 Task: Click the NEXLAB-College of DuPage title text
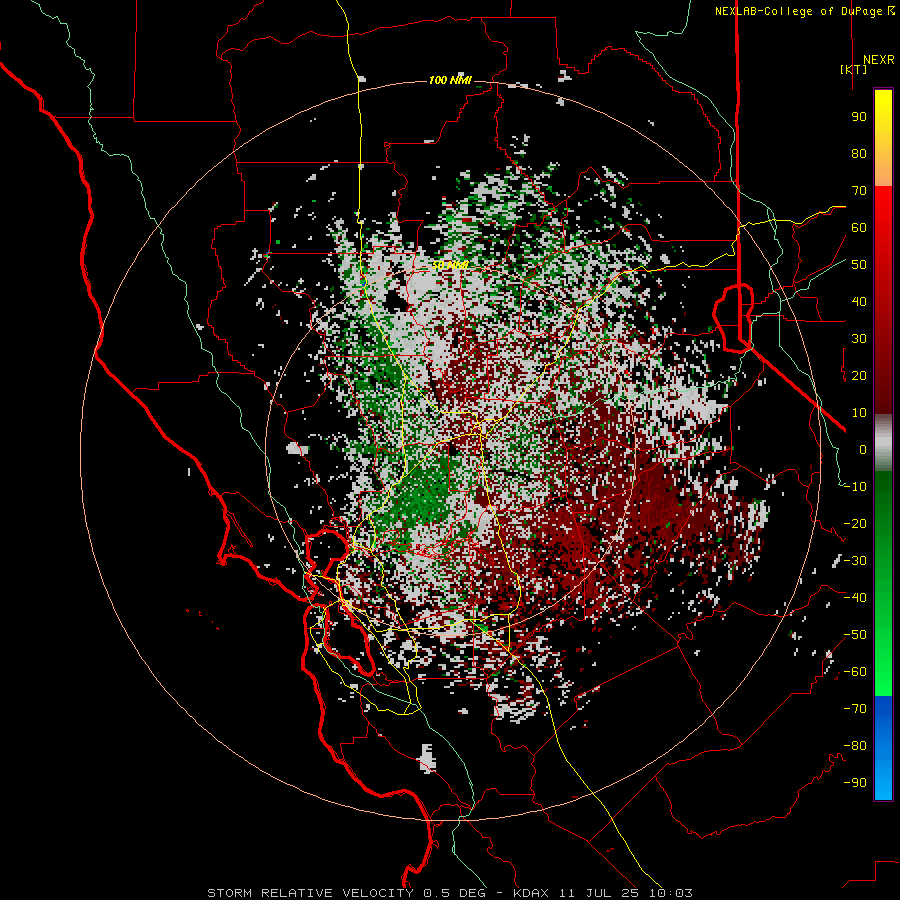(804, 11)
